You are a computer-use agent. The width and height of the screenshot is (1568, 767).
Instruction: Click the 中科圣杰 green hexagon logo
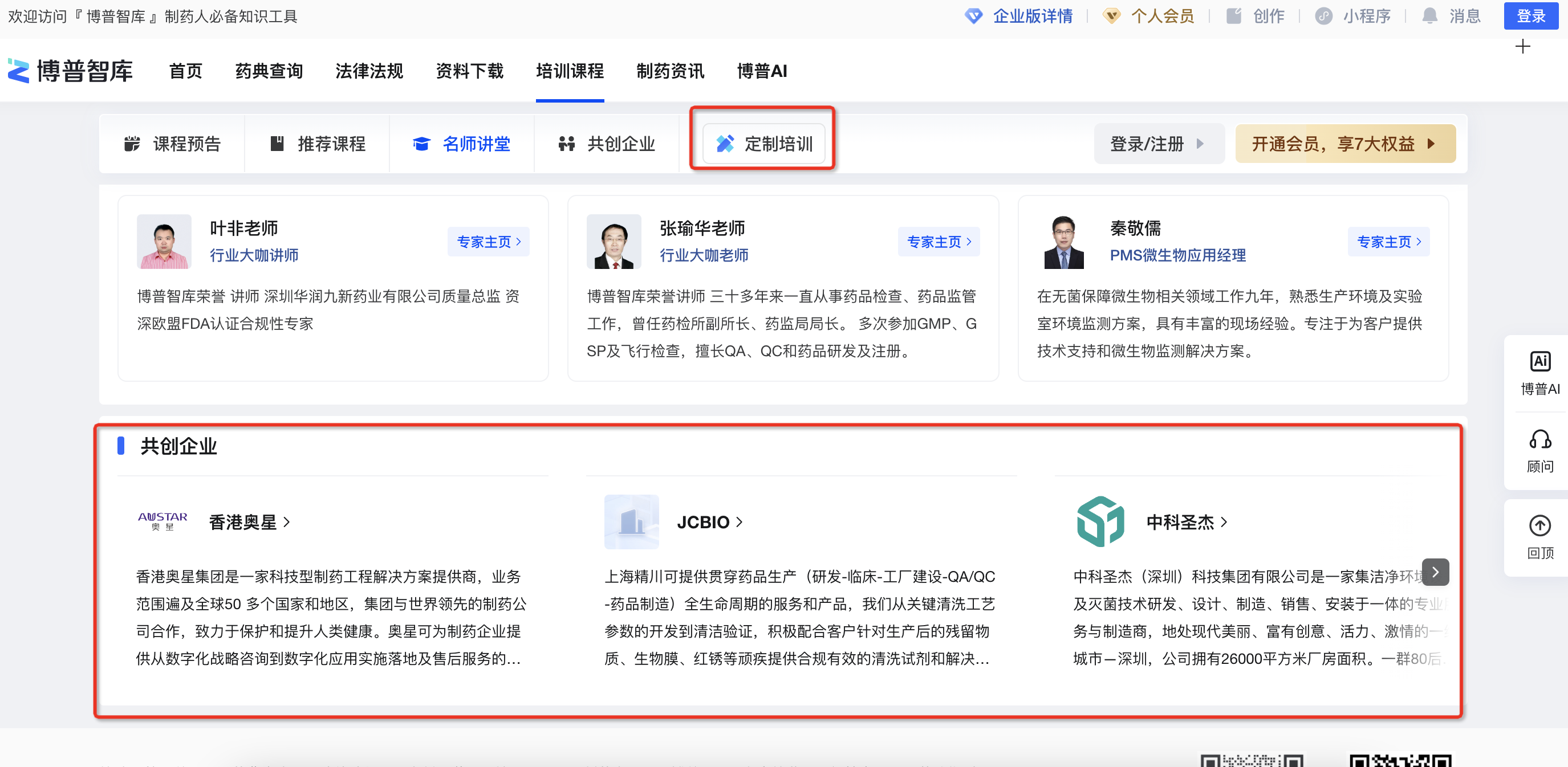point(1100,522)
